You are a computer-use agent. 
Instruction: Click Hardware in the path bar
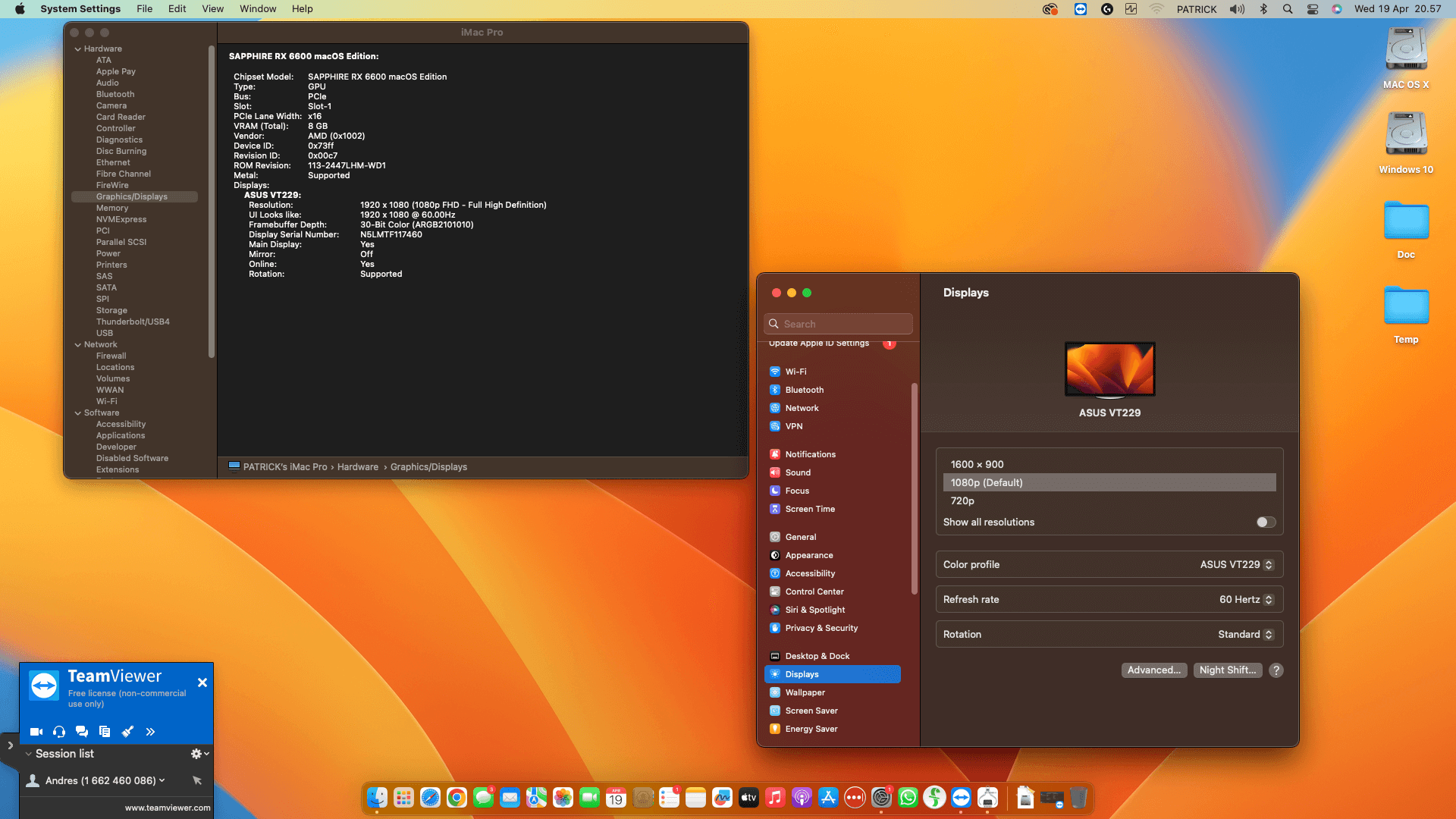point(357,467)
